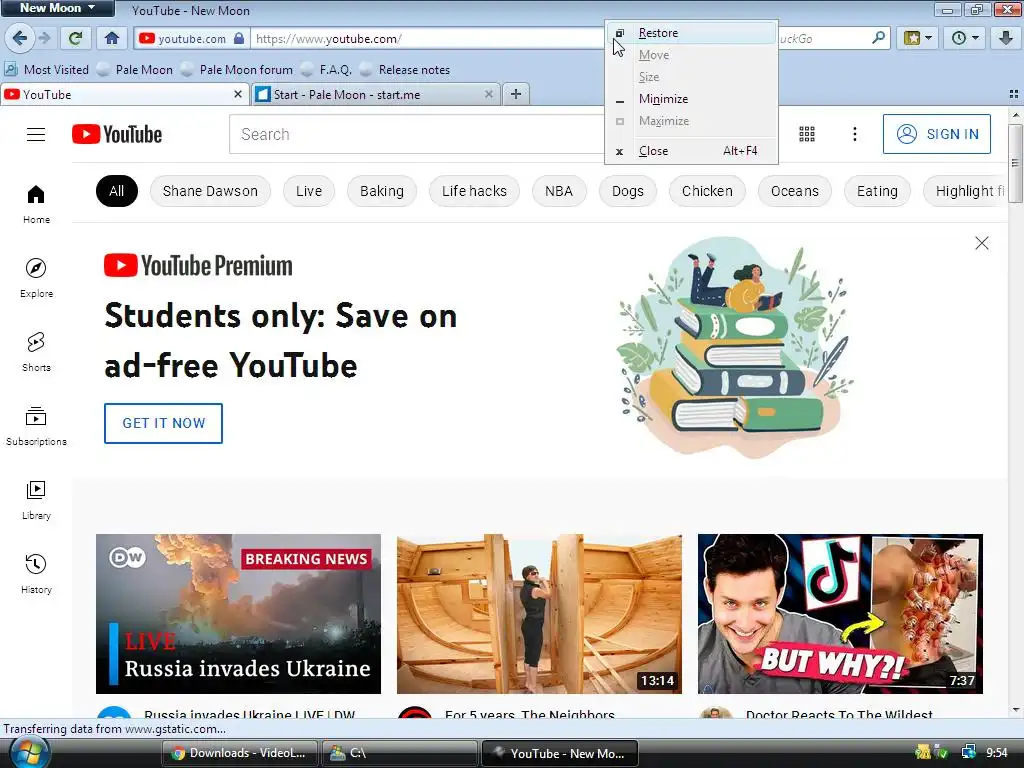Switch to C:\ taskbar window
Image resolution: width=1024 pixels, height=768 pixels.
400,753
